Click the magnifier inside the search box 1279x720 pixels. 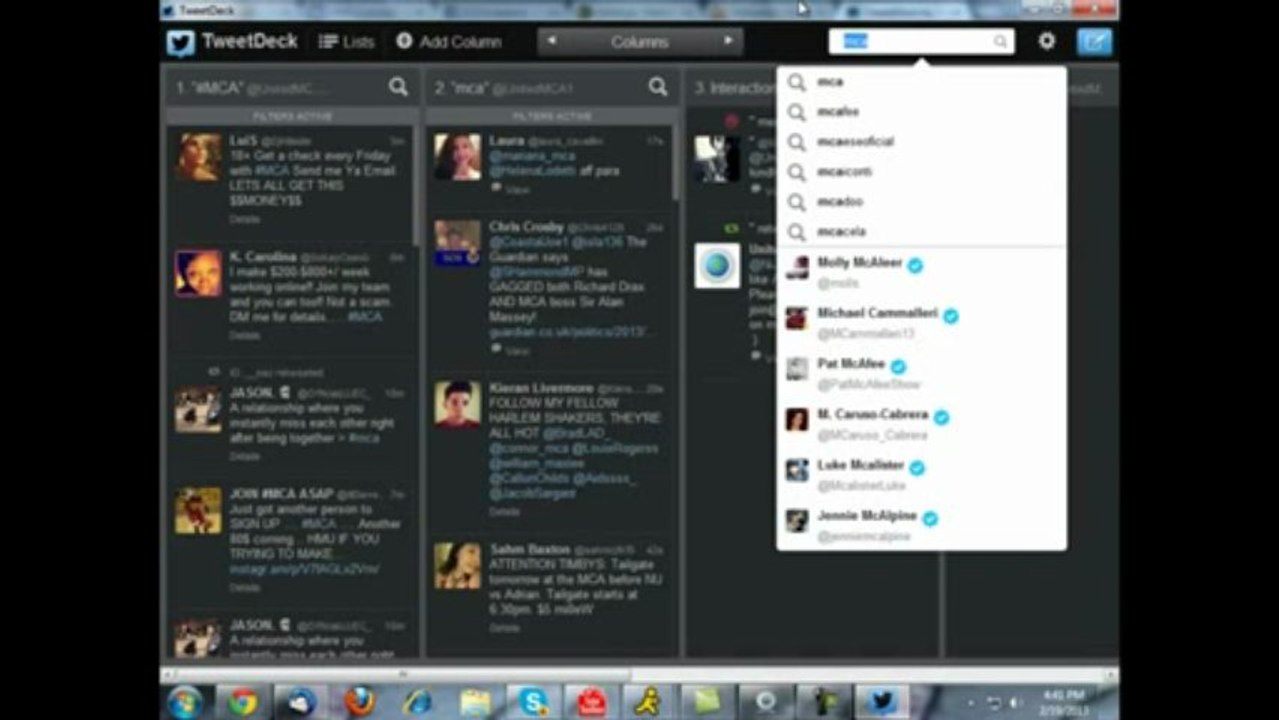1000,41
